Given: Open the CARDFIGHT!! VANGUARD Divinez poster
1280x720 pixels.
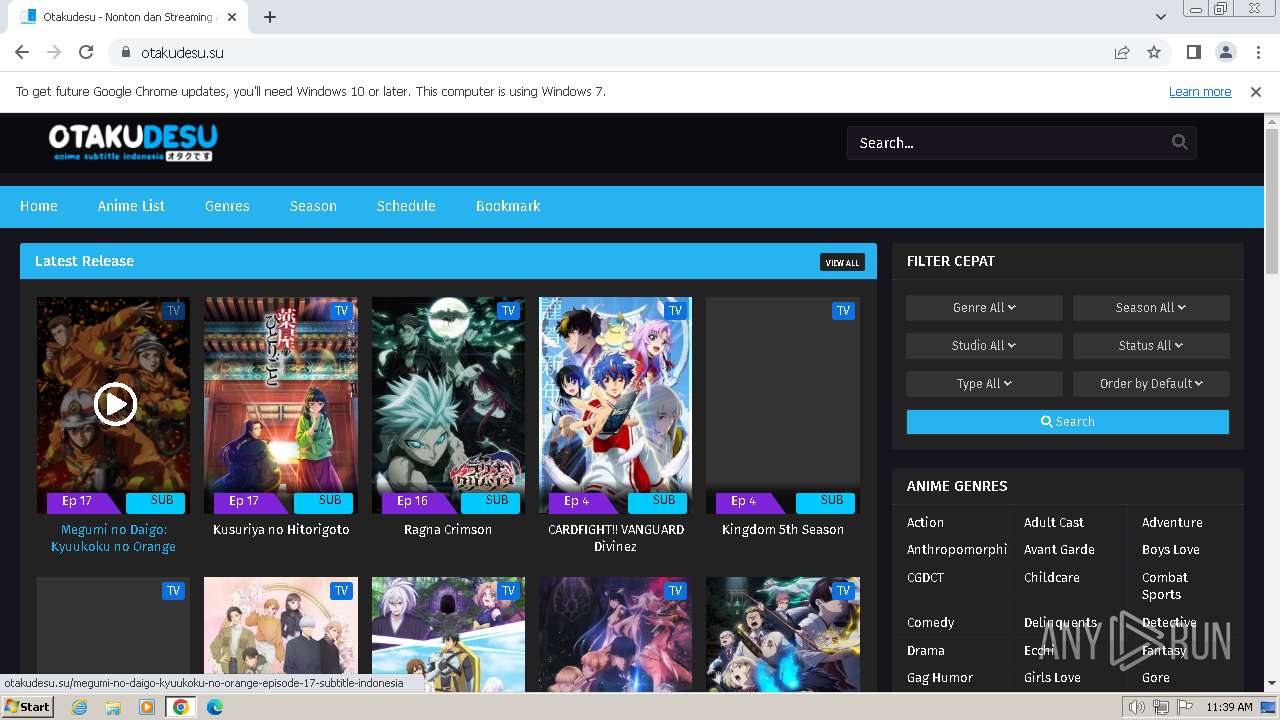Looking at the screenshot, I should pos(615,404).
